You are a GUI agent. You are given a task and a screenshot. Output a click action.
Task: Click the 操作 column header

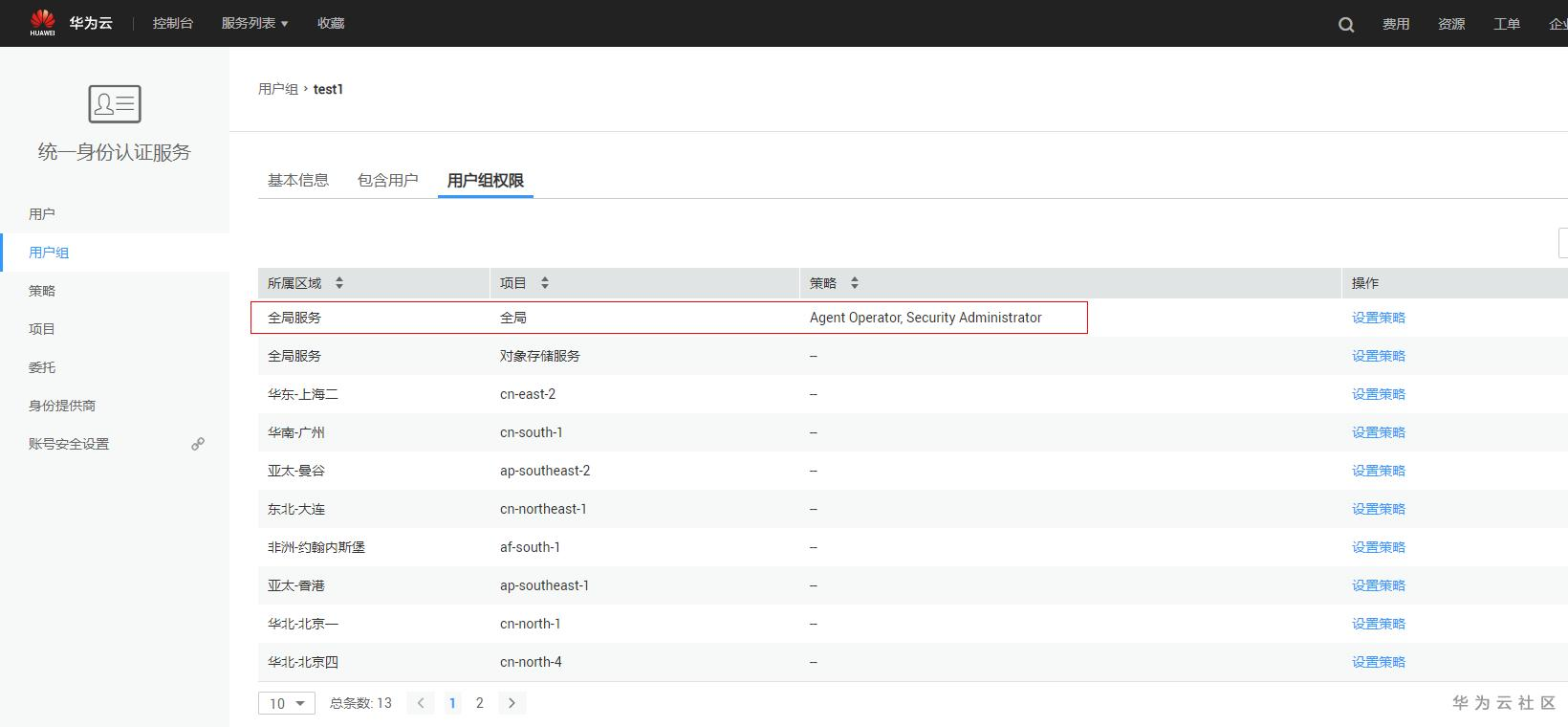pos(1365,283)
